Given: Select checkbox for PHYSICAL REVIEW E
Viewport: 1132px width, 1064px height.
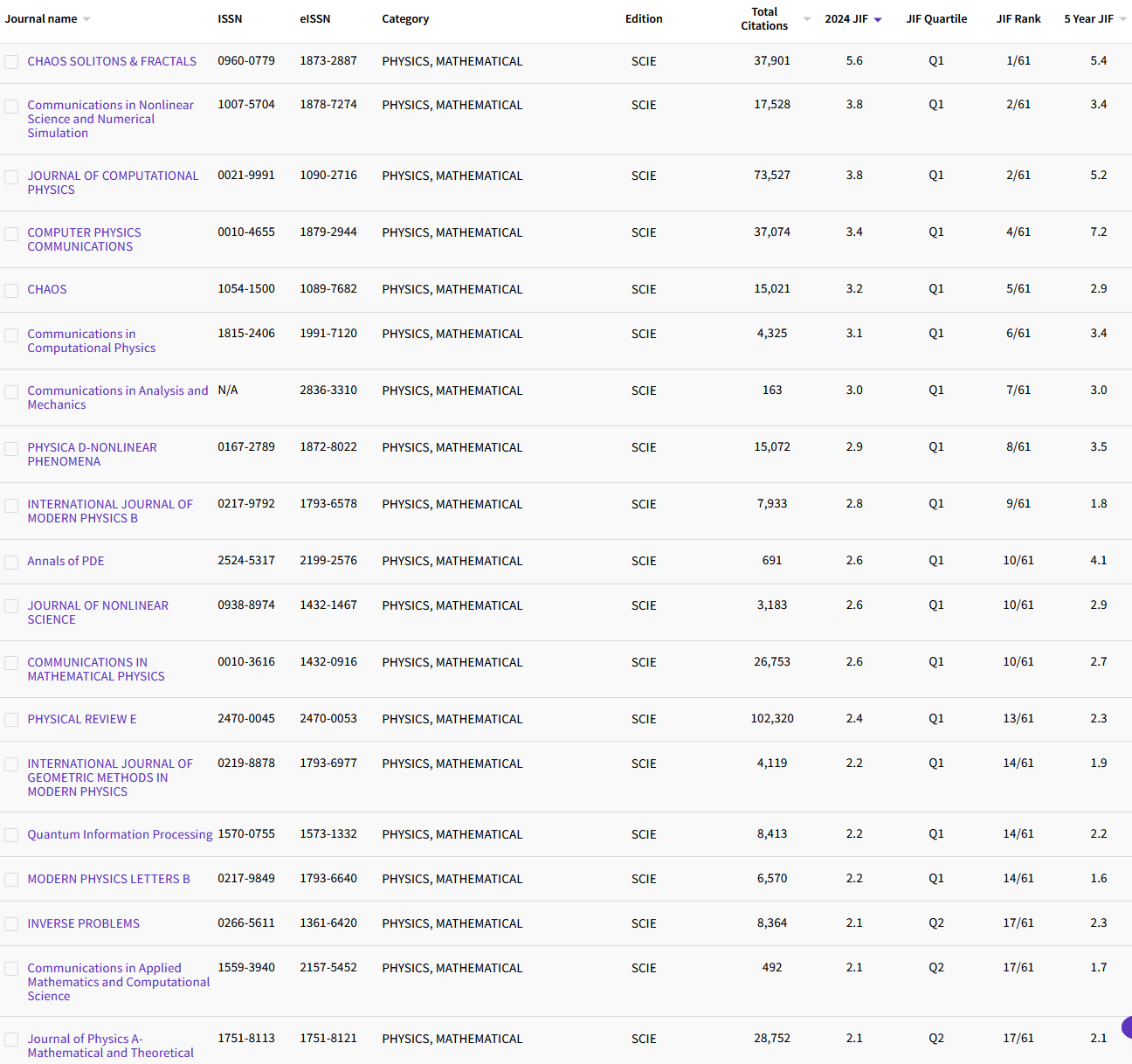Looking at the screenshot, I should tap(11, 720).
